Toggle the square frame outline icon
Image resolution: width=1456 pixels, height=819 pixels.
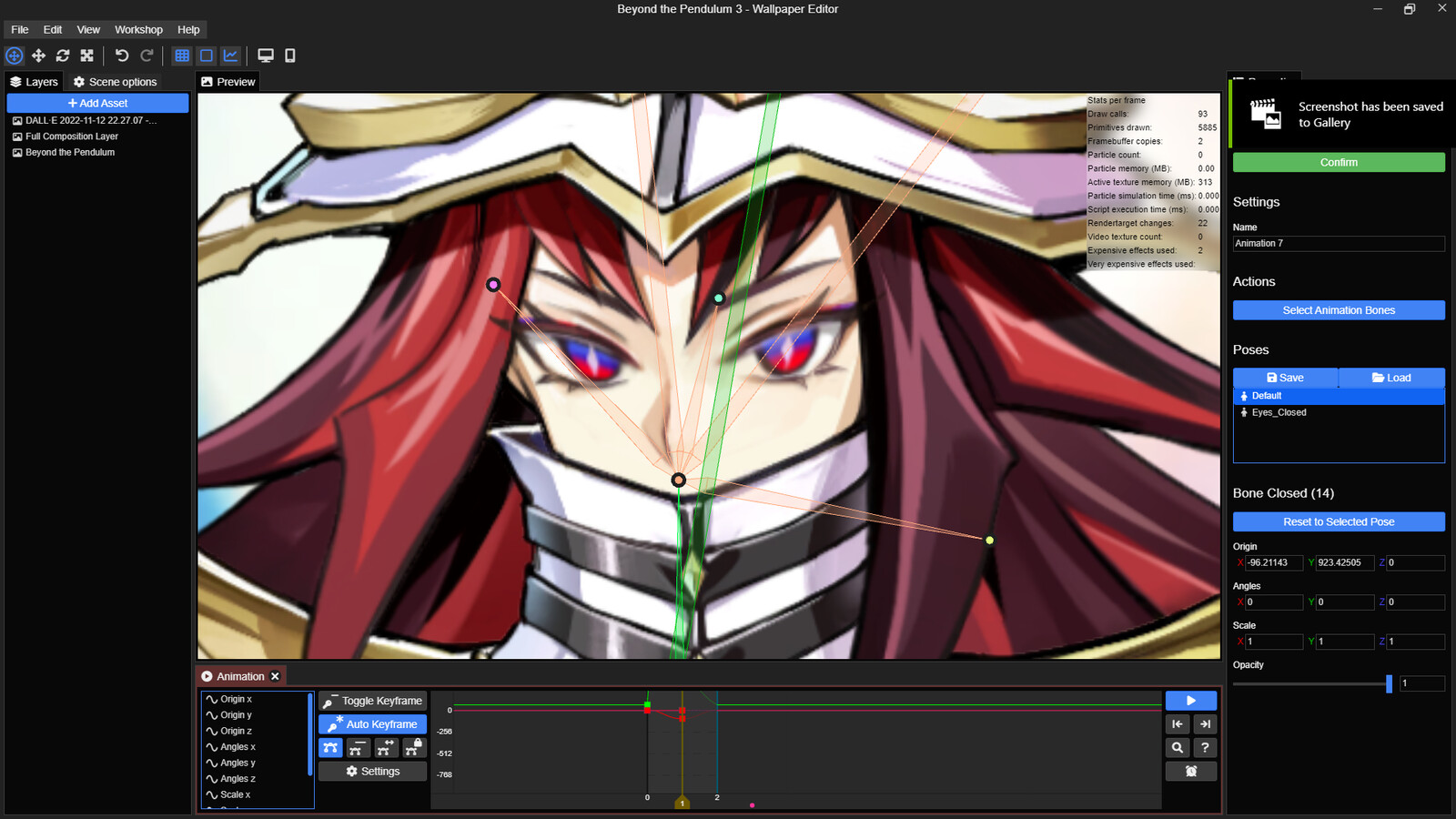coord(207,56)
